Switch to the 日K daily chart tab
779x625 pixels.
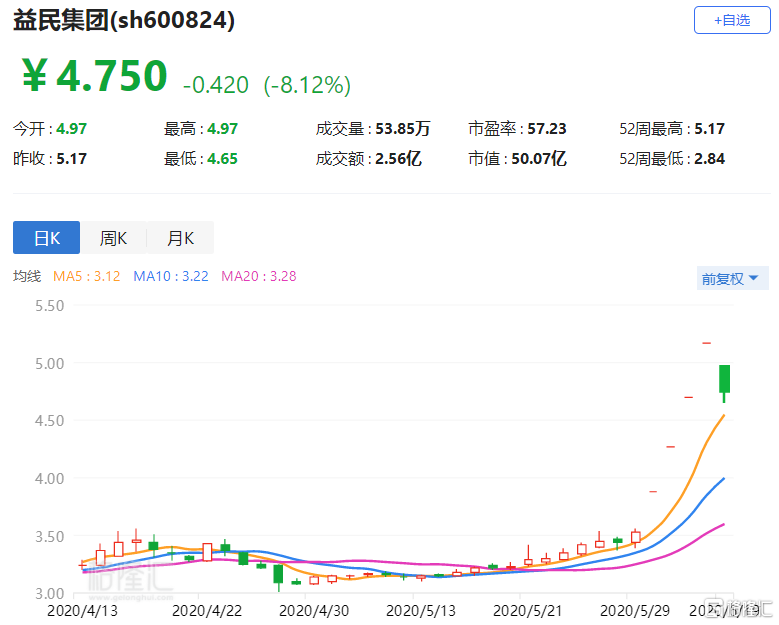point(47,238)
